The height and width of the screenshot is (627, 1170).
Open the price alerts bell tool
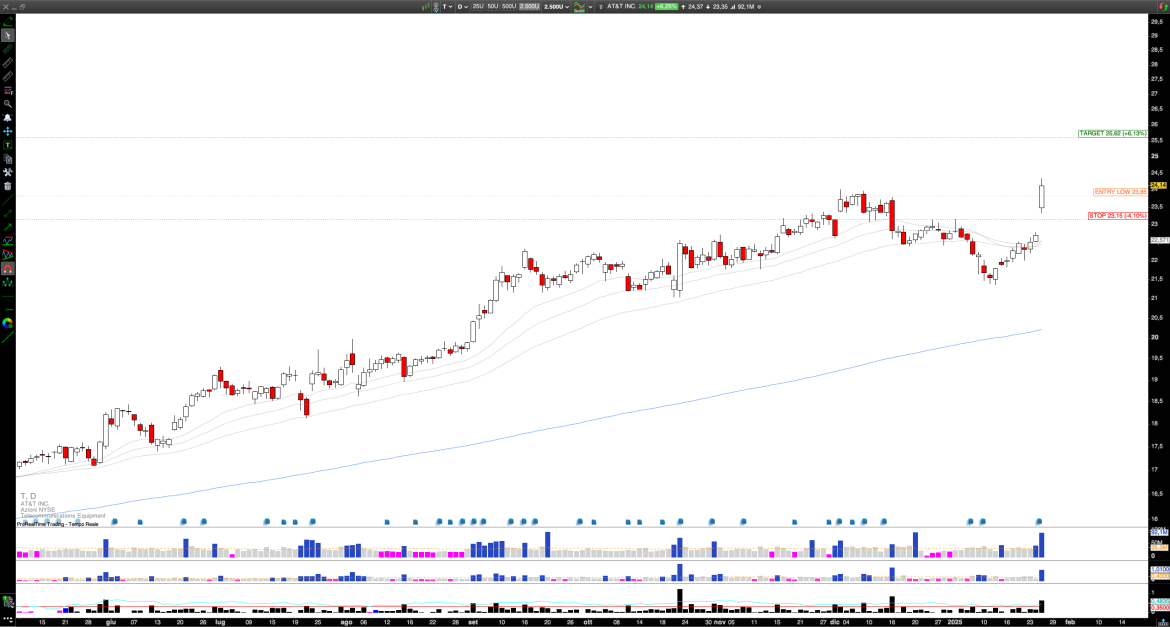click(7, 117)
